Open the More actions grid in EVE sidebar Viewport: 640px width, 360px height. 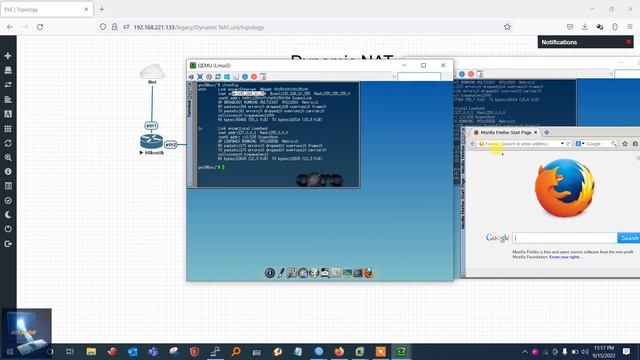click(x=8, y=129)
